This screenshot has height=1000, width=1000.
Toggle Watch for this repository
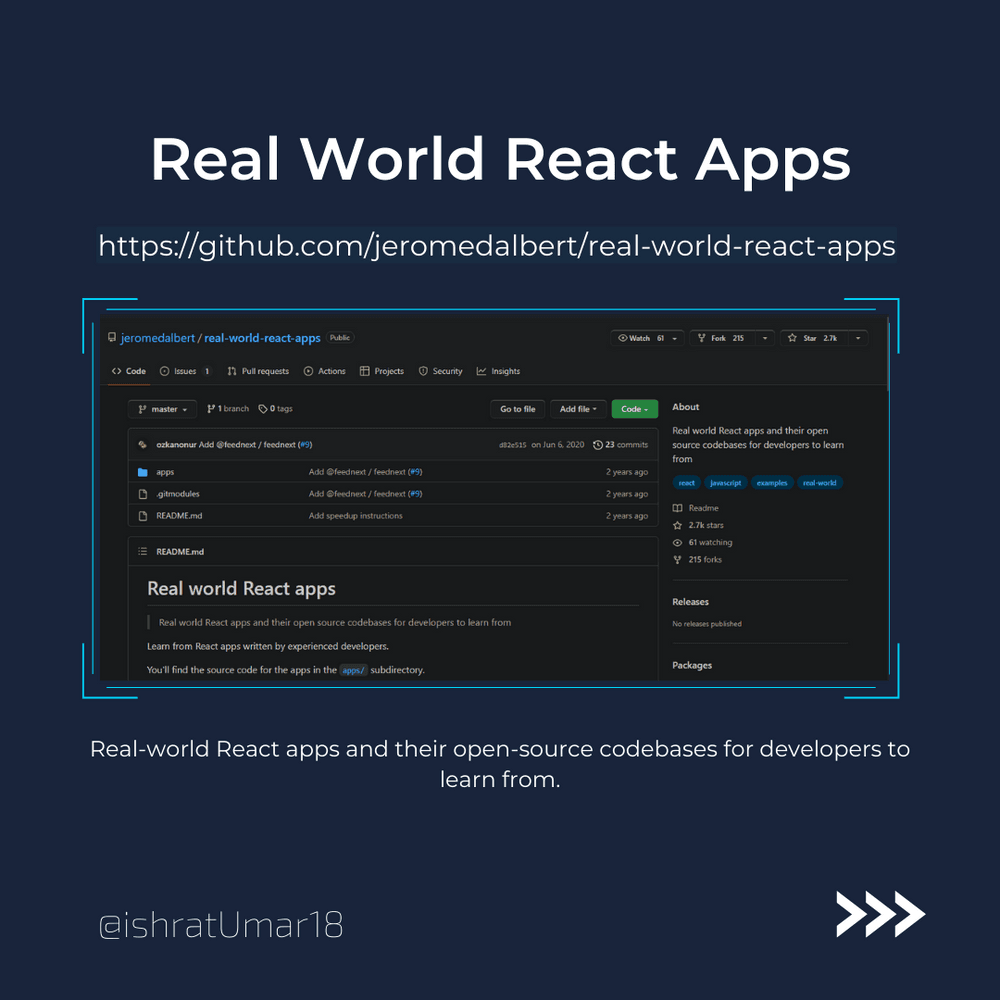(x=640, y=339)
